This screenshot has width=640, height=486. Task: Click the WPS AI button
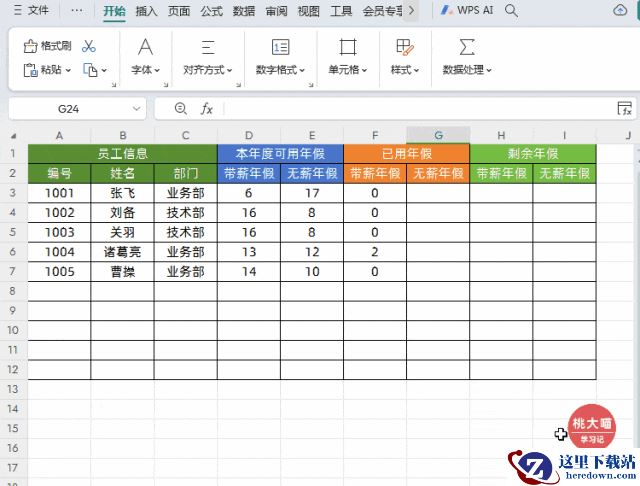click(x=467, y=11)
